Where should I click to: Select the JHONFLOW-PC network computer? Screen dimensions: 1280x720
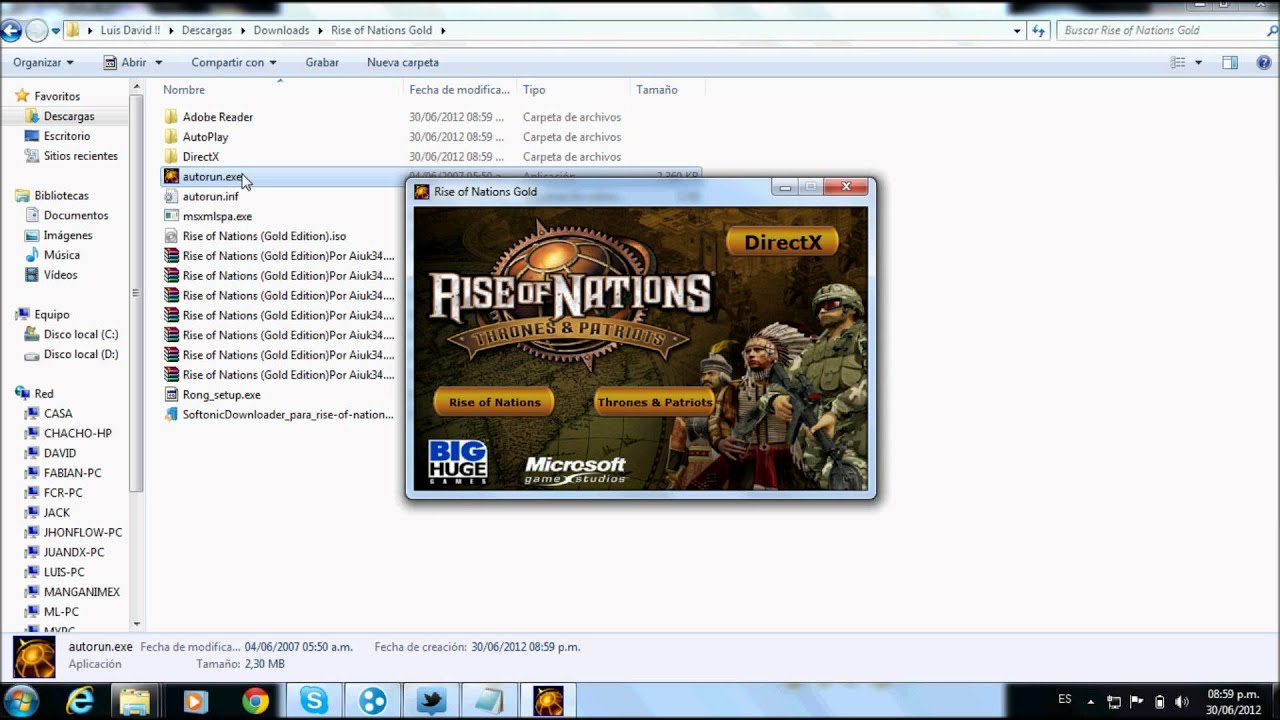(x=82, y=532)
